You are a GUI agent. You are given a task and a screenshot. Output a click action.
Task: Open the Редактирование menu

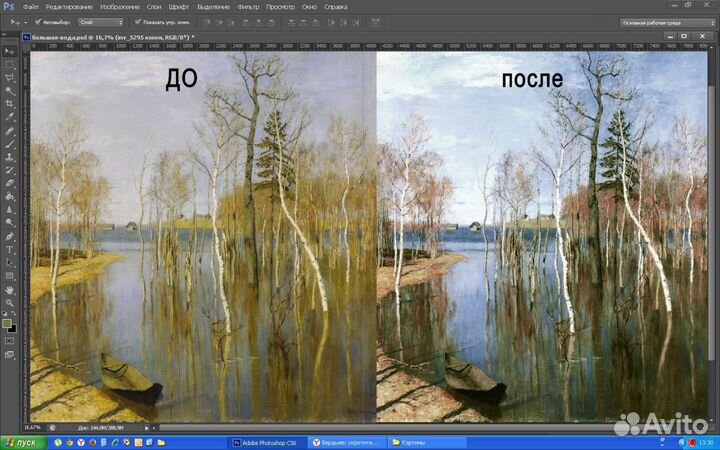tap(69, 7)
